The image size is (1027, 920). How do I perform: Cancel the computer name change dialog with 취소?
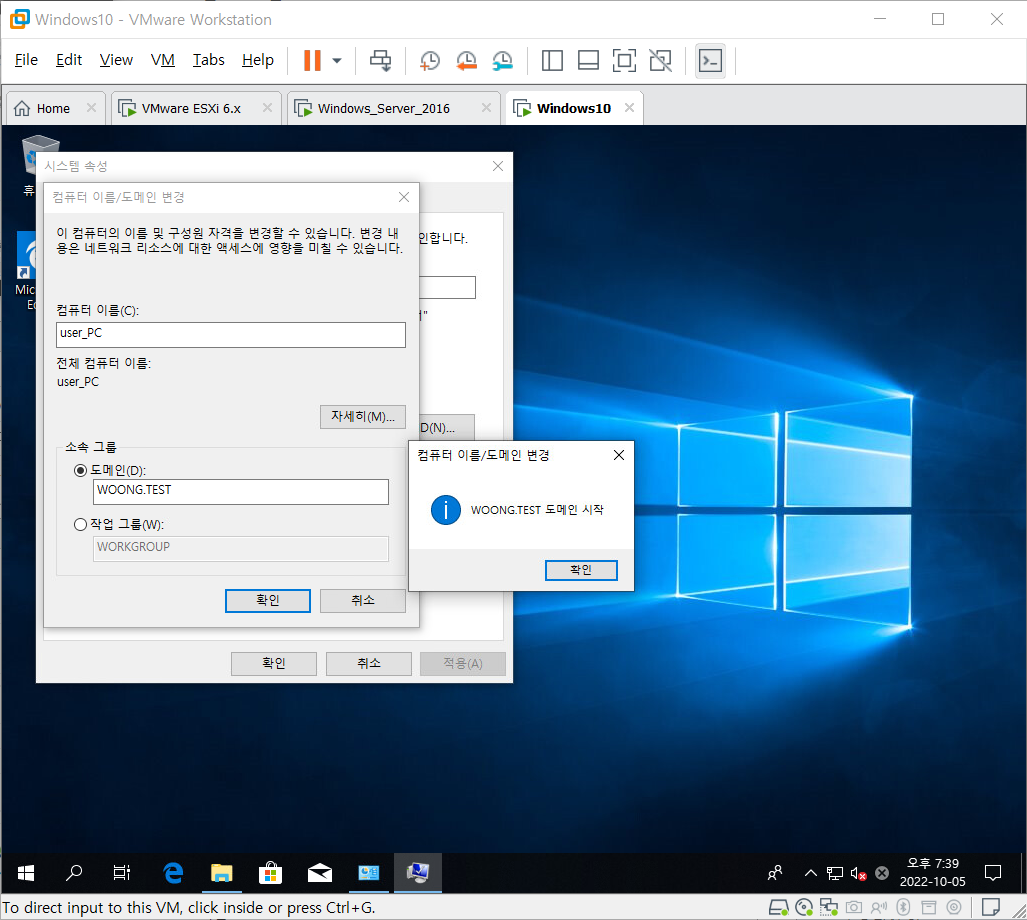[x=363, y=600]
